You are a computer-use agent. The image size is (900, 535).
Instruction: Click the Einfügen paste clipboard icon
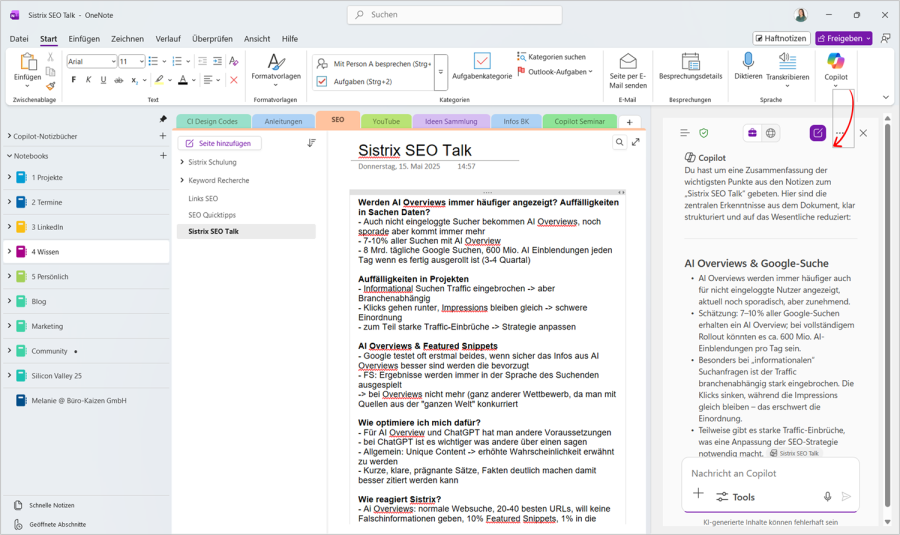[28, 61]
